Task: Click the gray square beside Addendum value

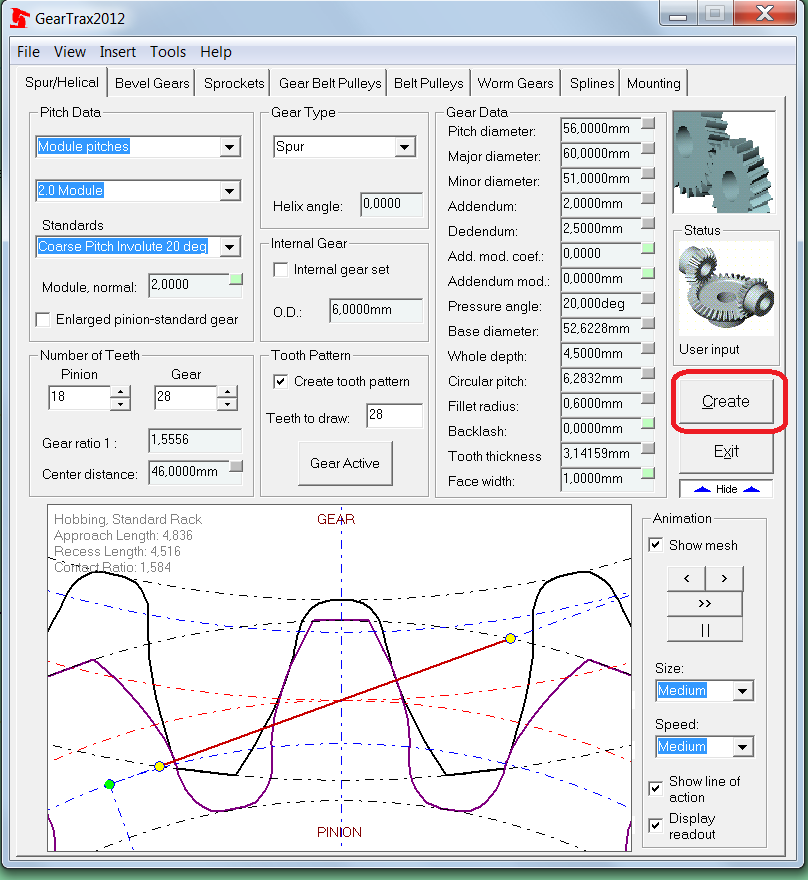Action: pos(648,198)
